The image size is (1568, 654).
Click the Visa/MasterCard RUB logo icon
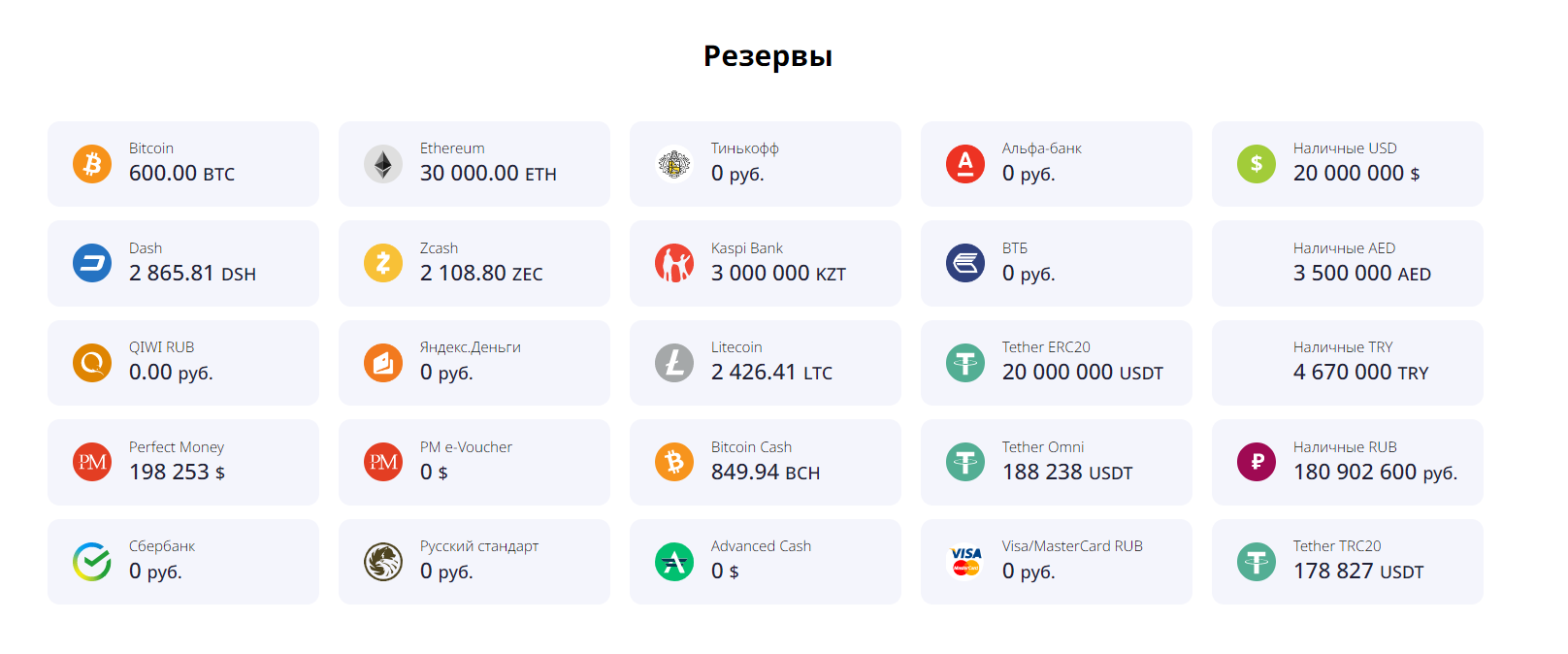965,562
